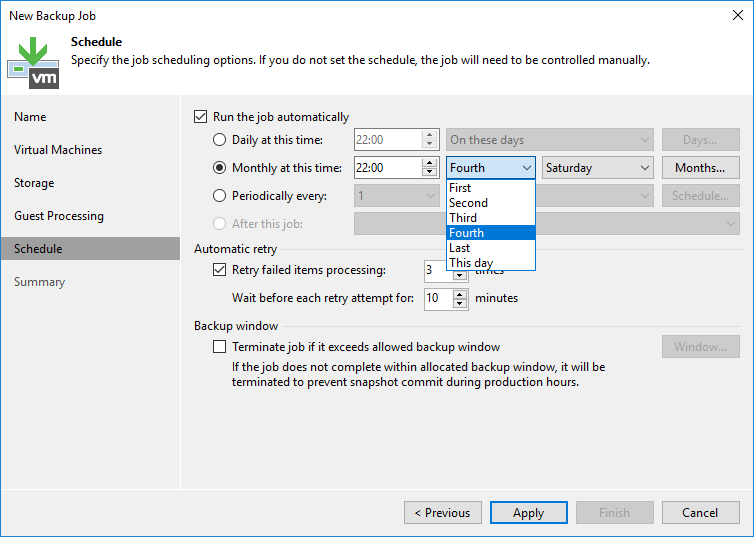
Task: Go back with Previous button
Action: 441,513
